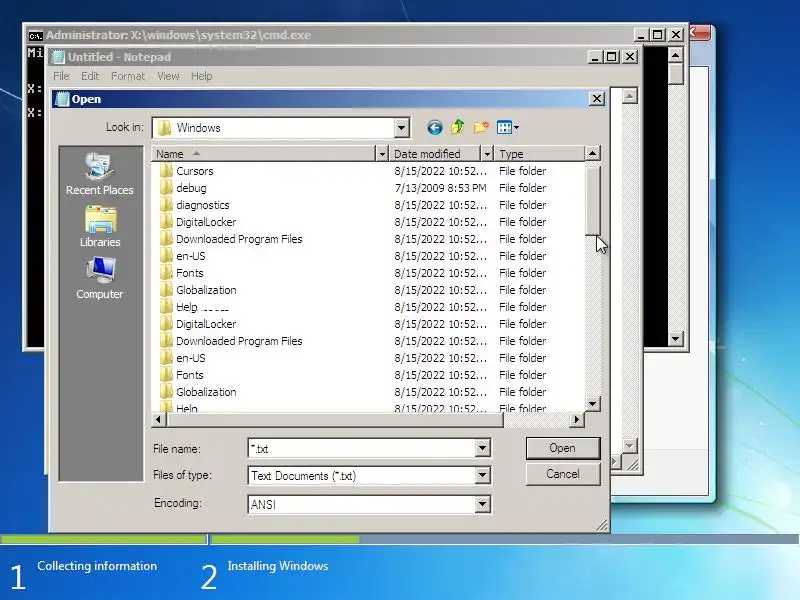Open Notepad's File menu
This screenshot has height=600, width=800.
[x=61, y=76]
